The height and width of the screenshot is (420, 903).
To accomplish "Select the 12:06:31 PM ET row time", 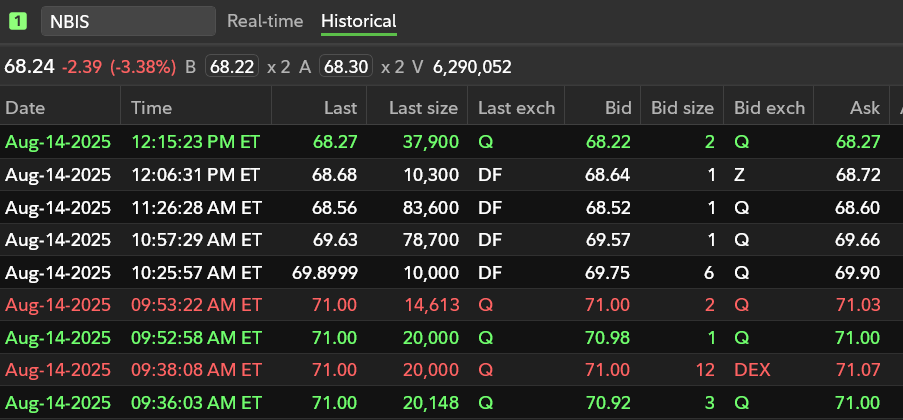I will (196, 175).
